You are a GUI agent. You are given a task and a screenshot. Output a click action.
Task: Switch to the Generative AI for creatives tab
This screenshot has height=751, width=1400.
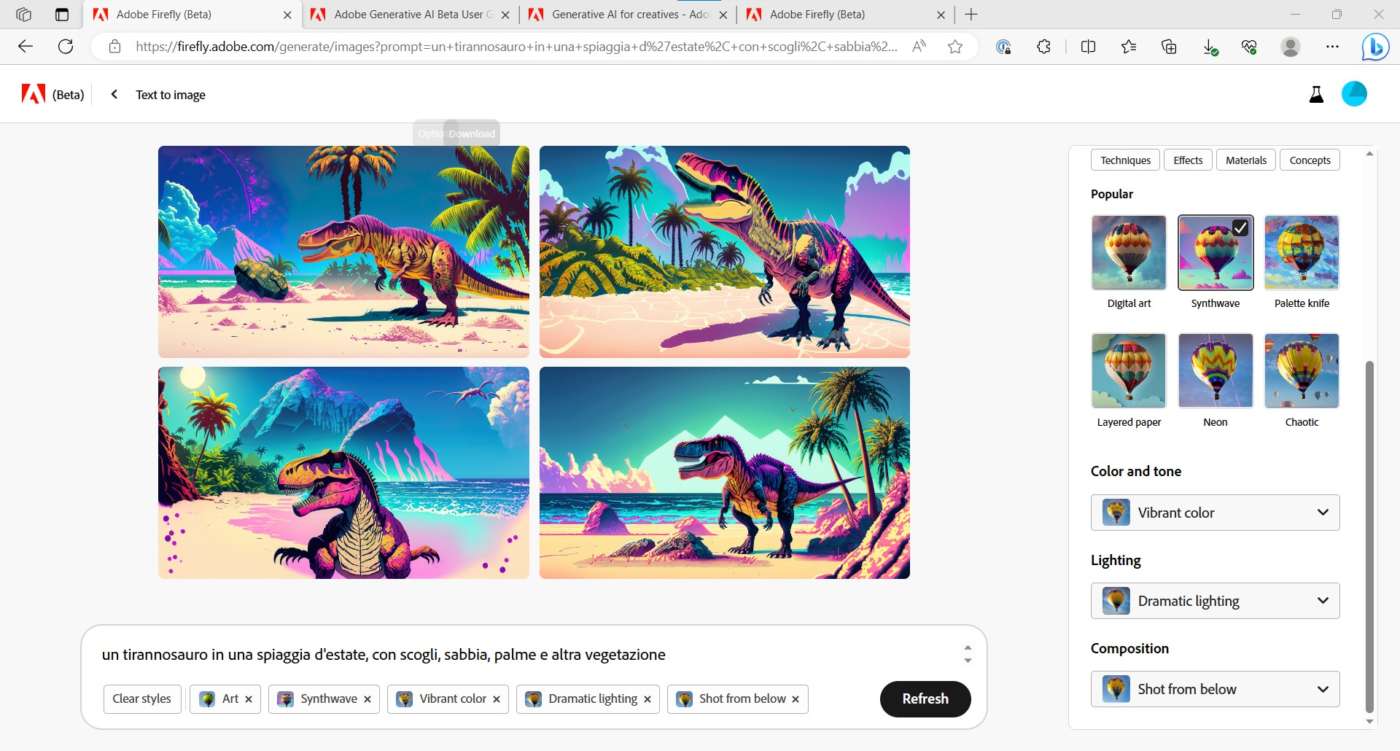pyautogui.click(x=626, y=15)
